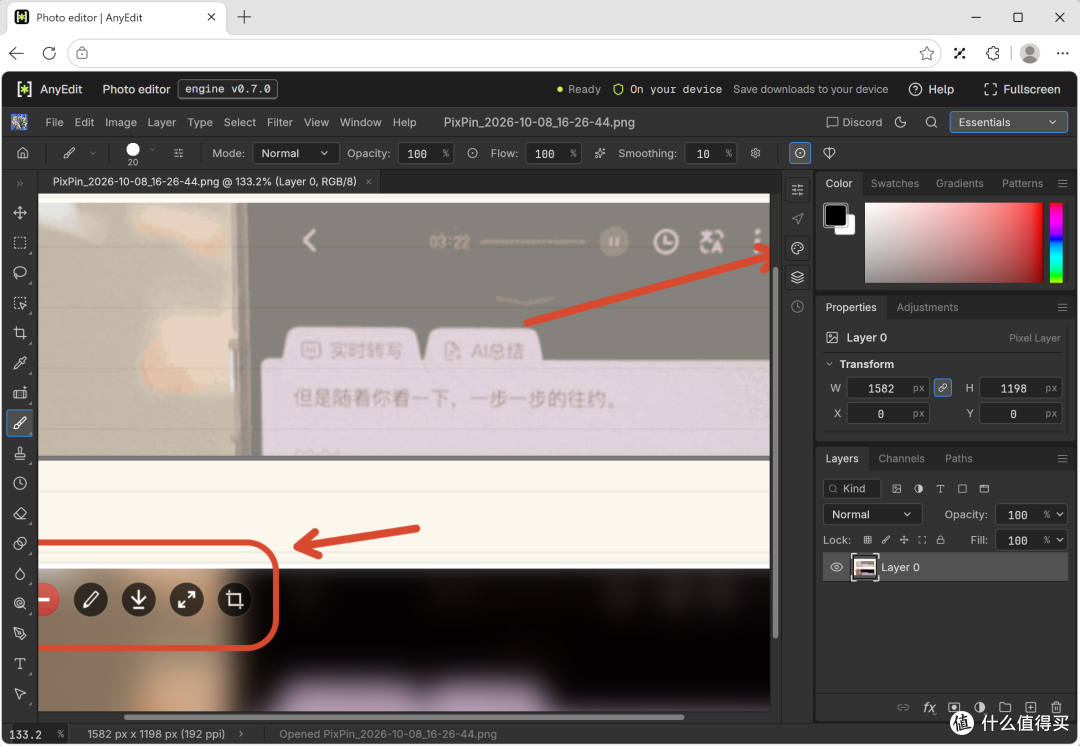Select the Crop tool in left toolbar

pos(20,333)
